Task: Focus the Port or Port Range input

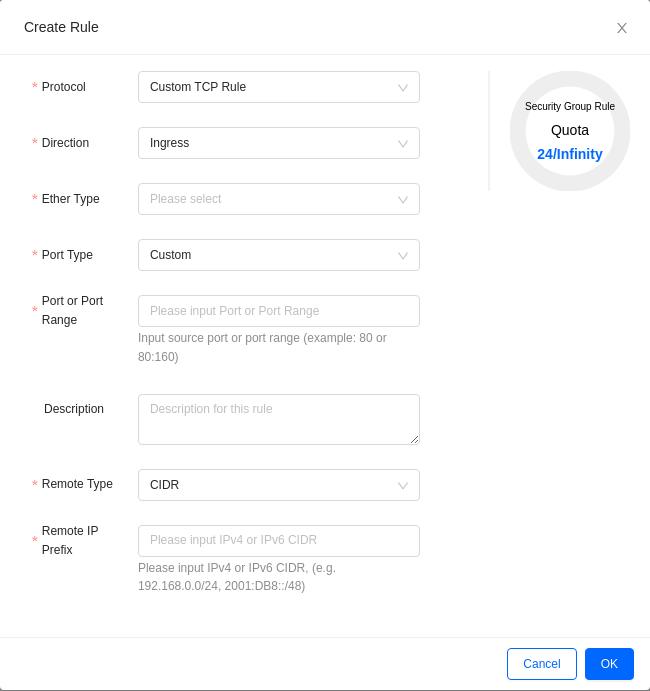Action: click(x=279, y=311)
